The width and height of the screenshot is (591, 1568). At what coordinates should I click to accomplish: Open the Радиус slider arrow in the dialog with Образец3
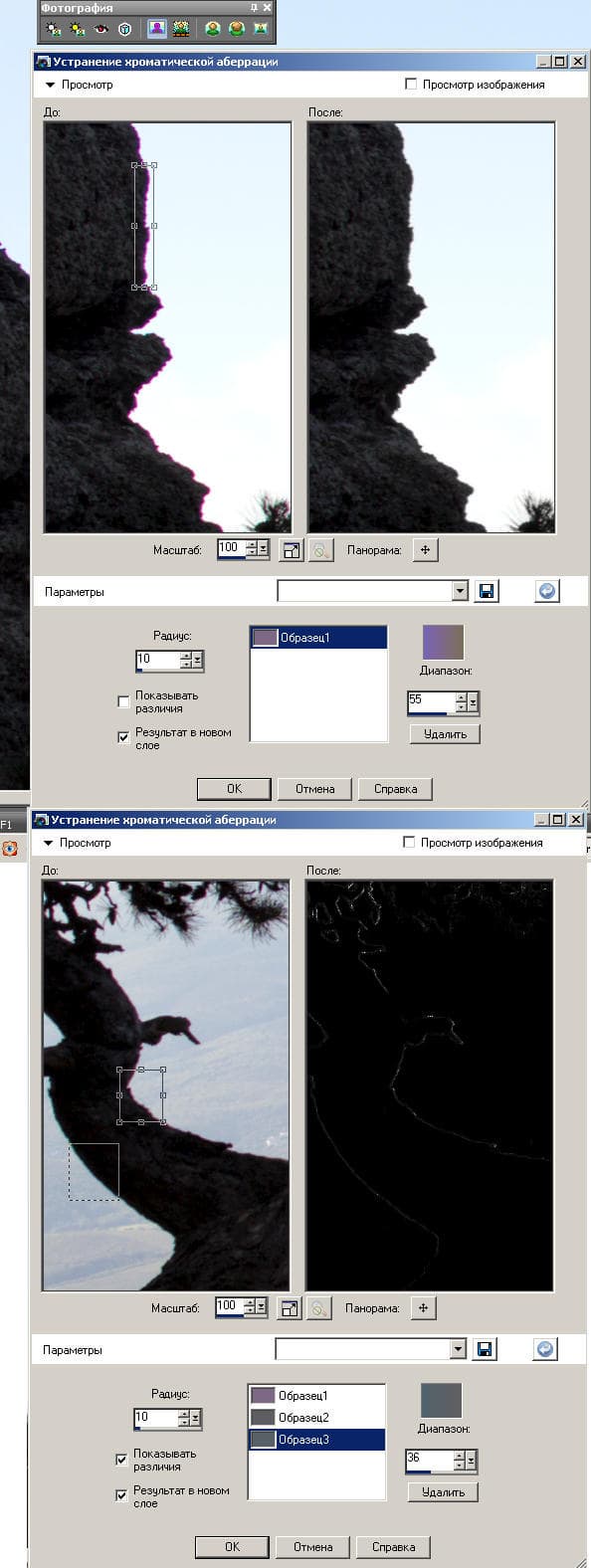point(196,1418)
